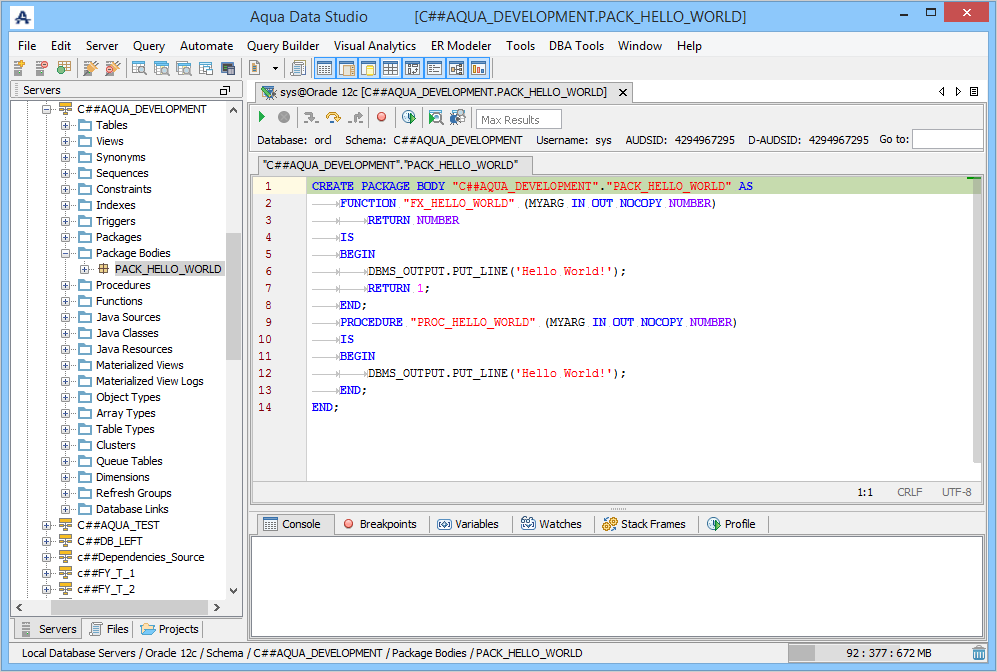Open the DBA Tools menu
Image resolution: width=997 pixels, height=672 pixels.
tap(576, 46)
